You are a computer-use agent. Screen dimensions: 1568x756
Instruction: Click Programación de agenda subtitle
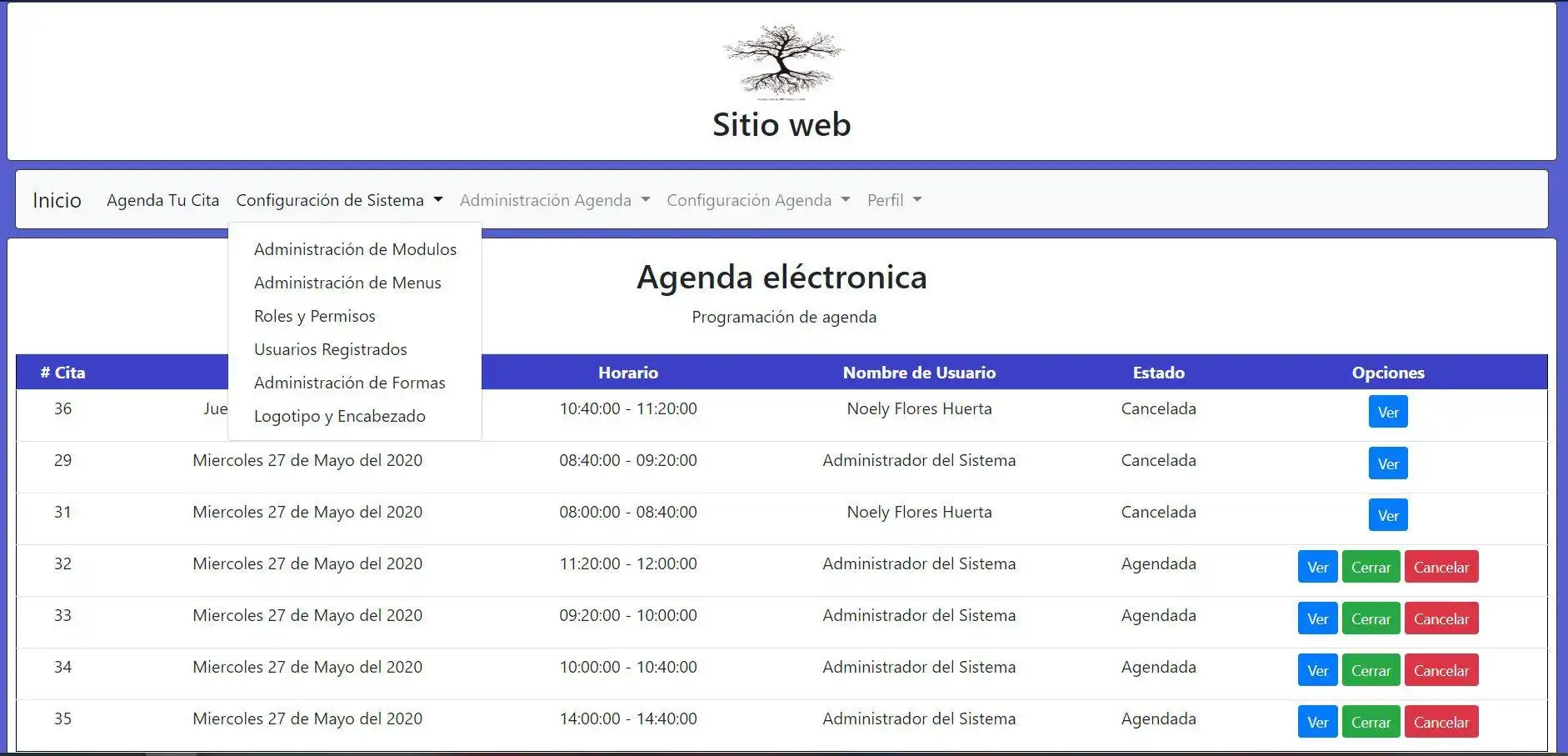(784, 317)
